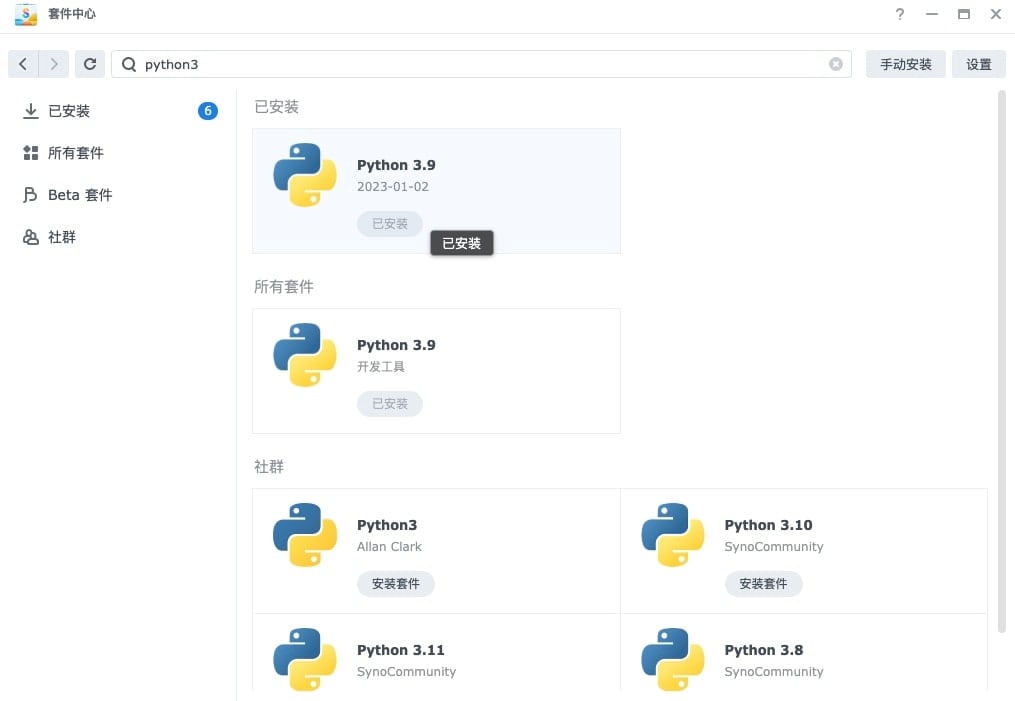This screenshot has width=1015, height=701.
Task: Click the Python 3.8 package logo
Action: (x=673, y=660)
